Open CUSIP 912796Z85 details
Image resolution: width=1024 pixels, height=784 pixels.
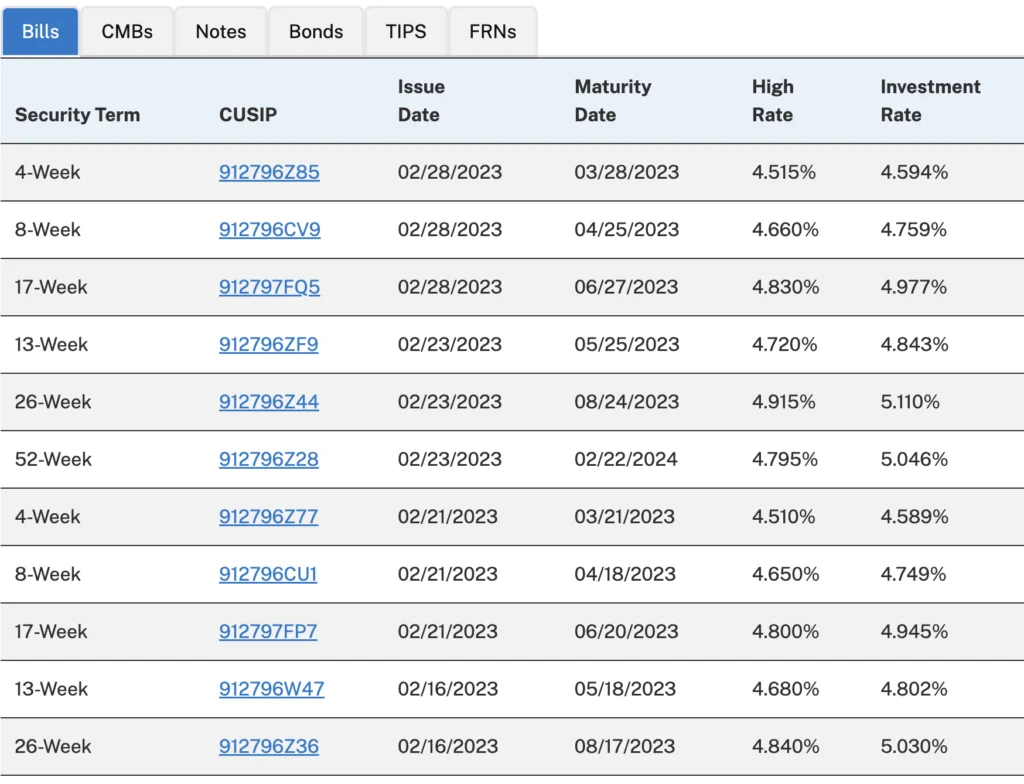[x=268, y=172]
